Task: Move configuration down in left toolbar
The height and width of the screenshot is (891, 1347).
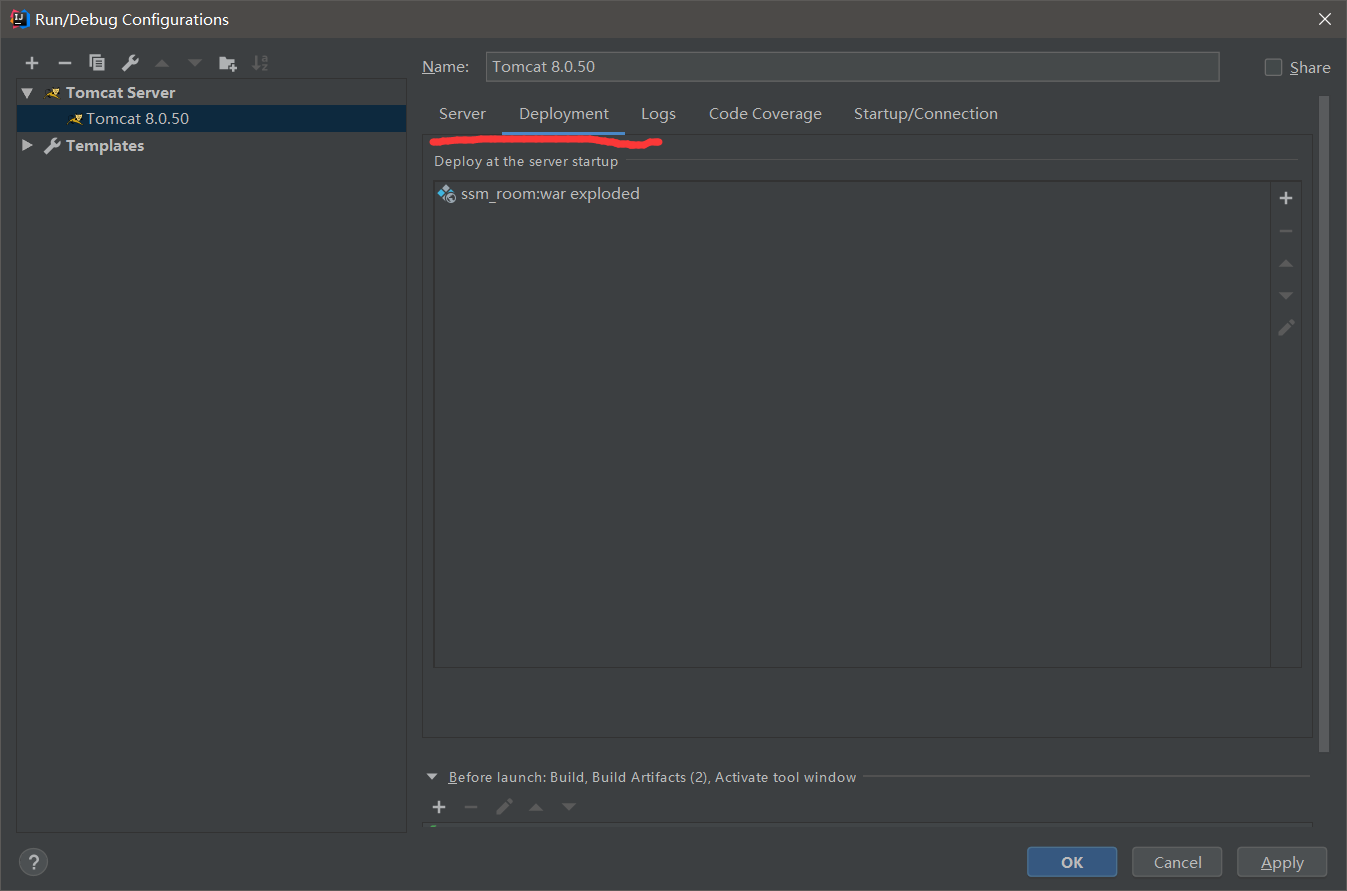Action: 195,63
